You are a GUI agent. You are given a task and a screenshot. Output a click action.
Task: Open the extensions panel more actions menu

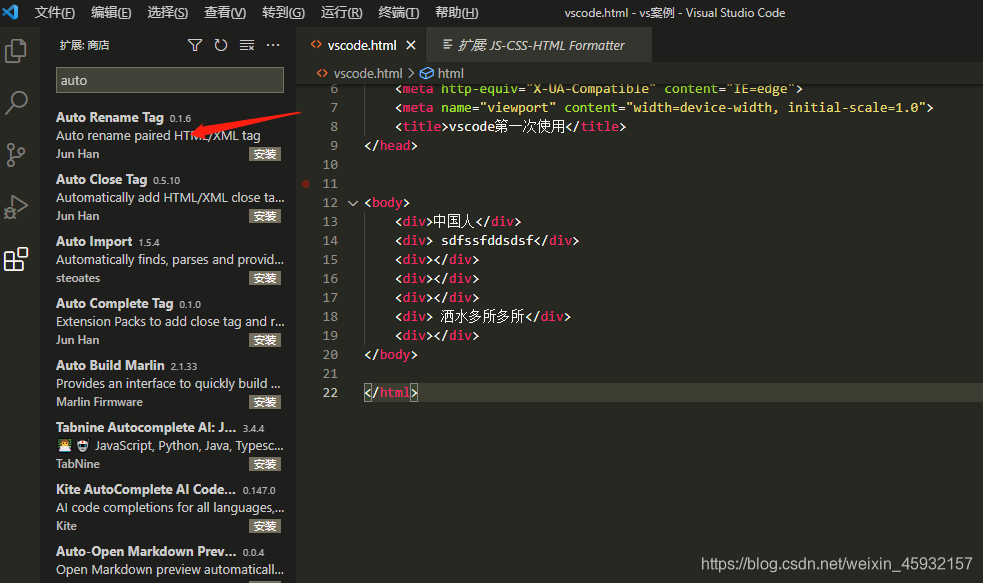pos(273,45)
